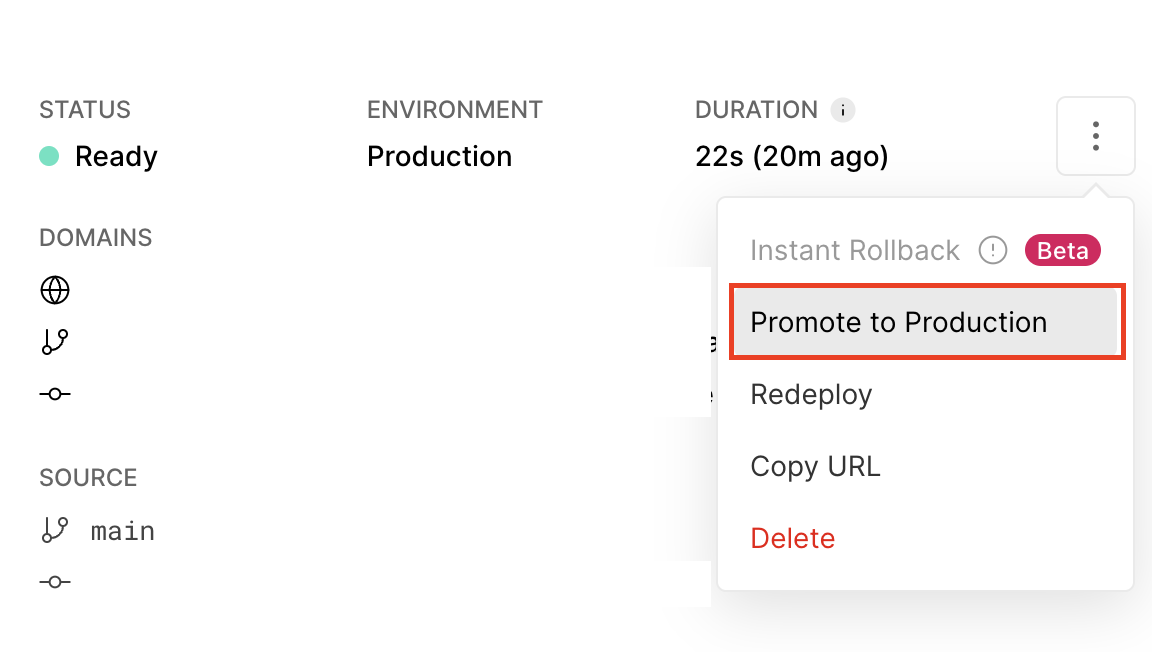The width and height of the screenshot is (1152, 652).
Task: Click the branch icon under Domains
Action: pos(55,342)
